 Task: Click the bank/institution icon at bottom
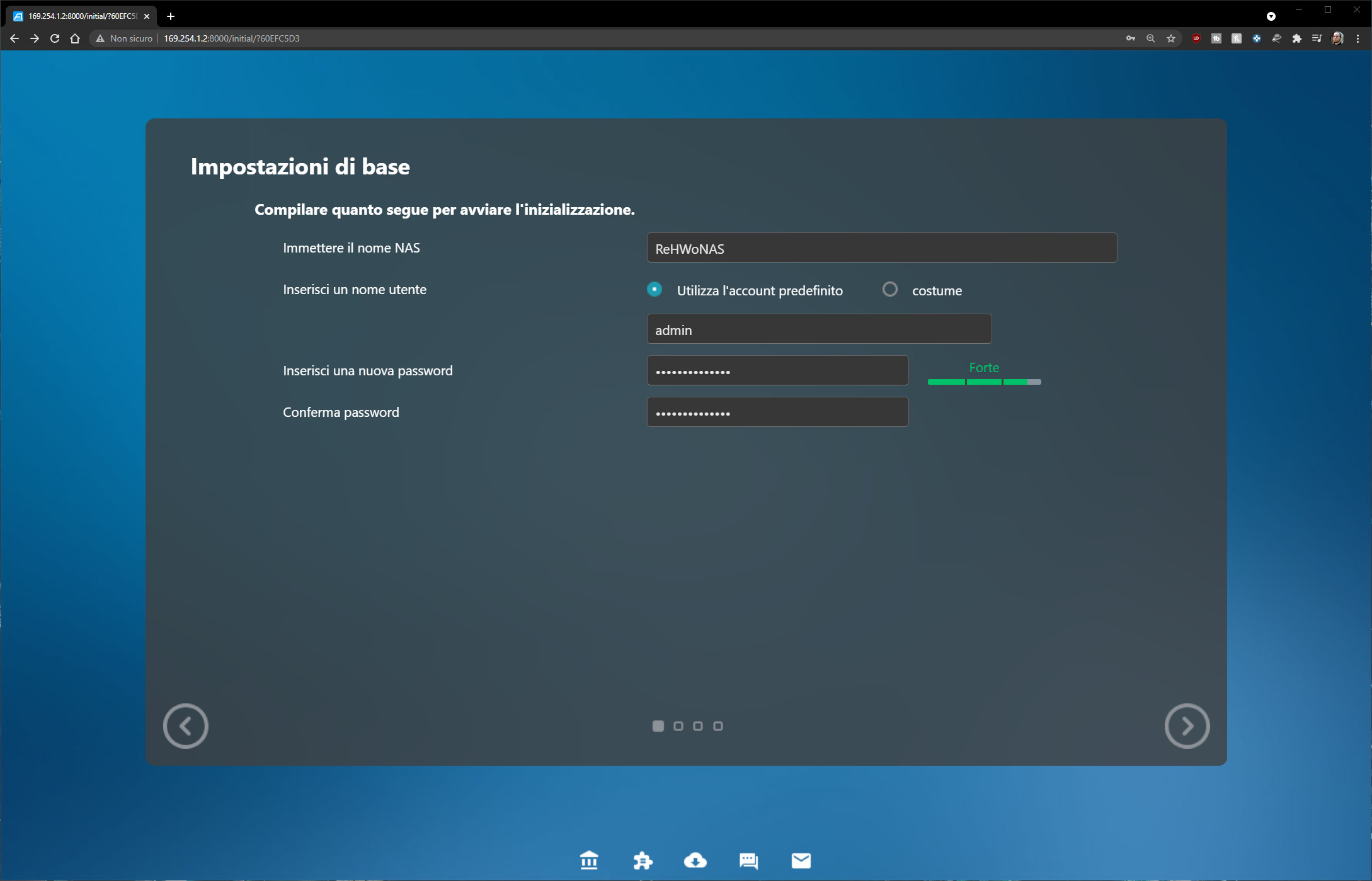589,860
